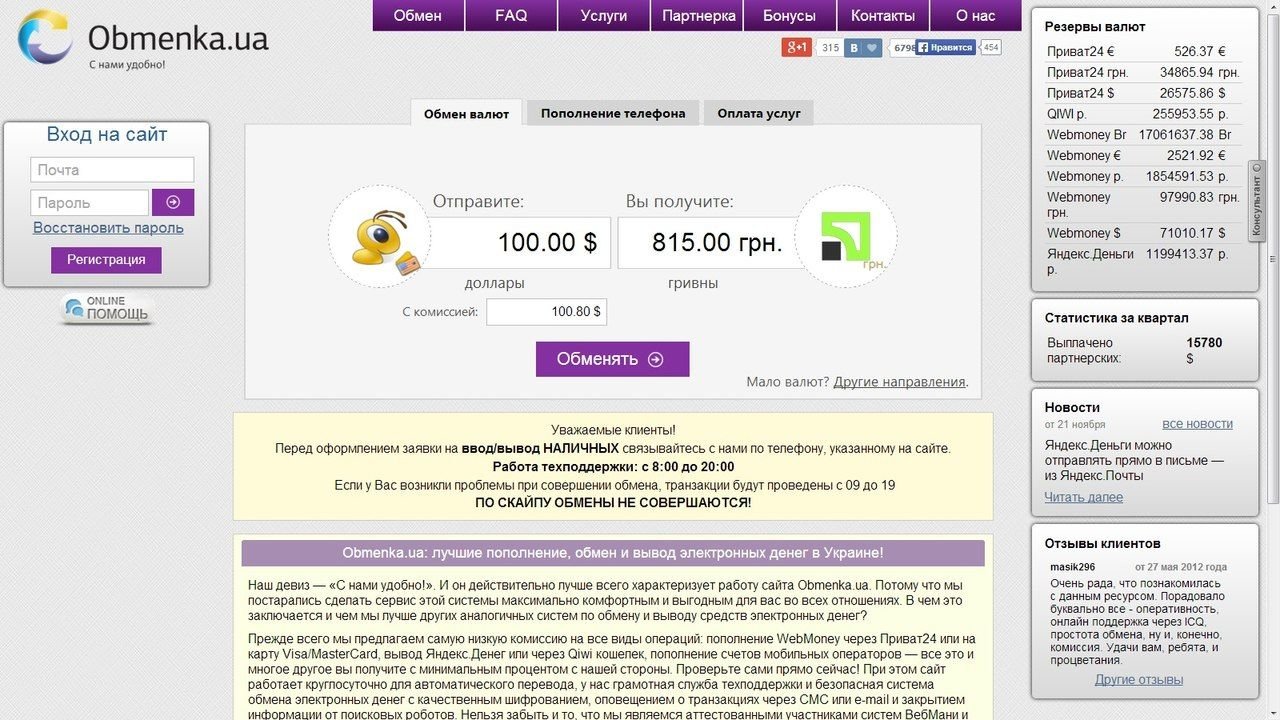Open the О нас menu item
1280x720 pixels.
(975, 15)
